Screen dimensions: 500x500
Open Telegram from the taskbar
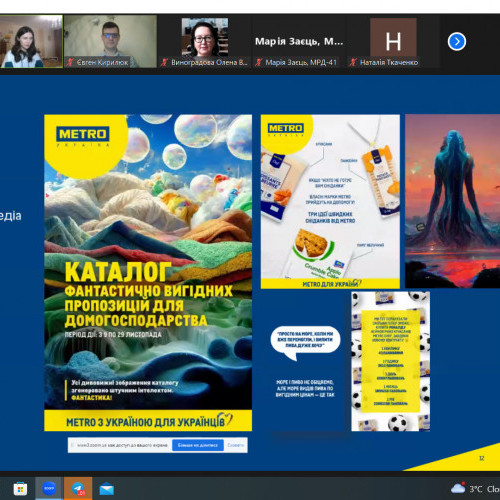[x=78, y=489]
